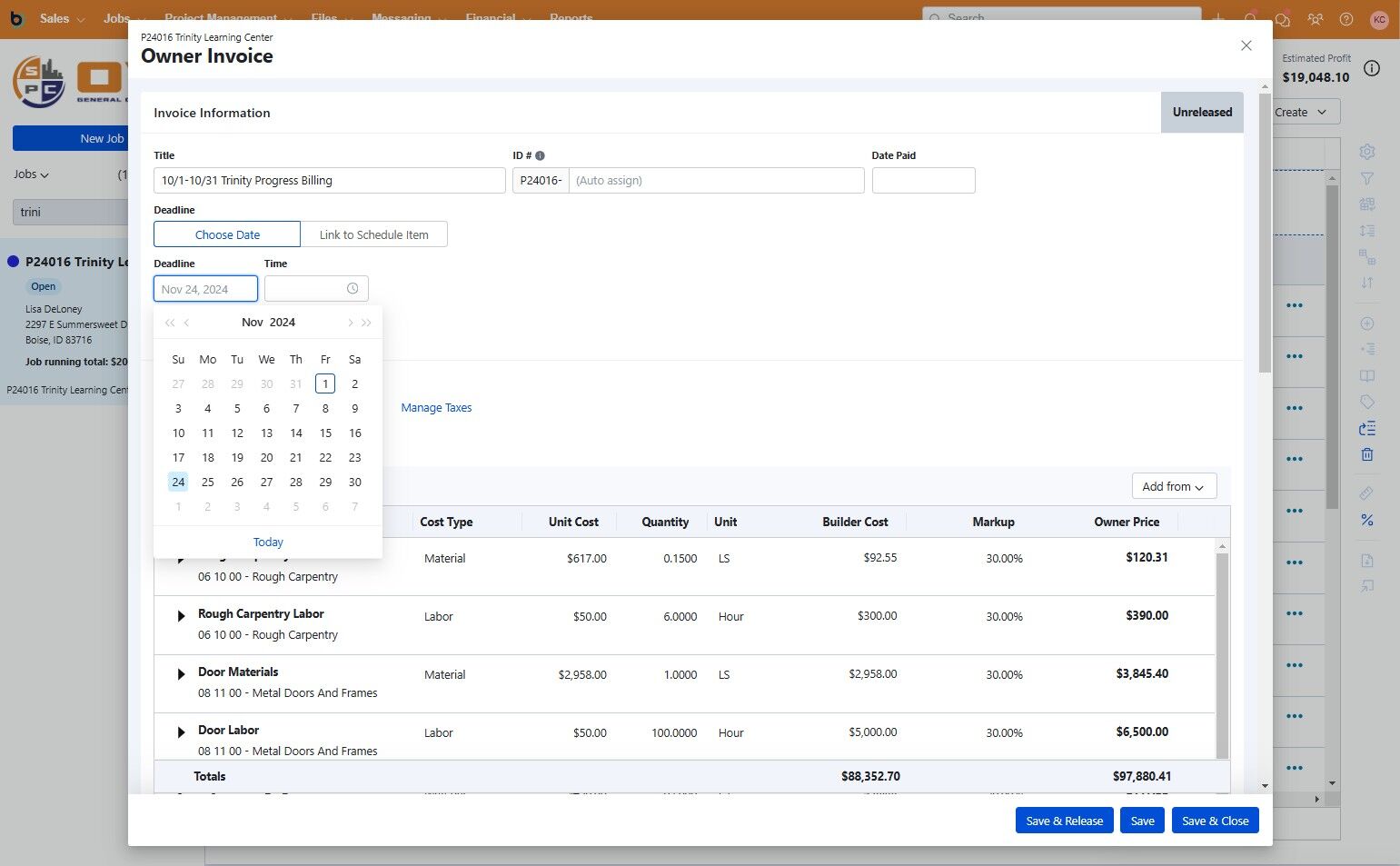Viewport: 1400px width, 866px height.
Task: Click the Title input field
Action: pyautogui.click(x=329, y=181)
